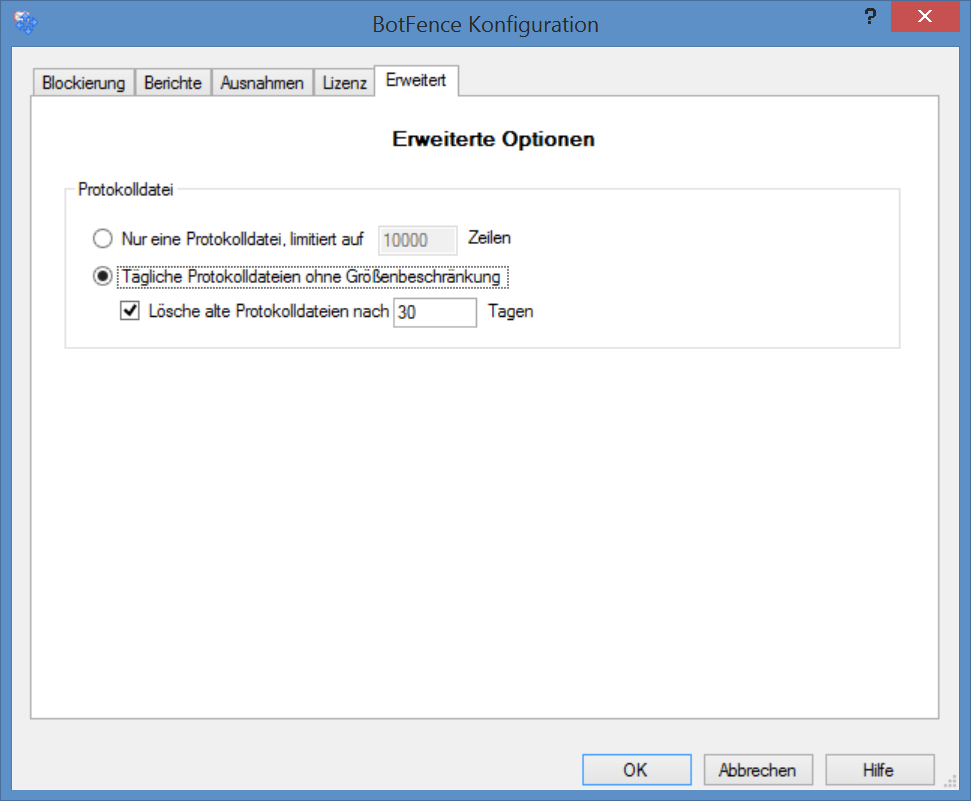The image size is (971, 801).
Task: Focus the 30 Tagen days field
Action: click(435, 312)
